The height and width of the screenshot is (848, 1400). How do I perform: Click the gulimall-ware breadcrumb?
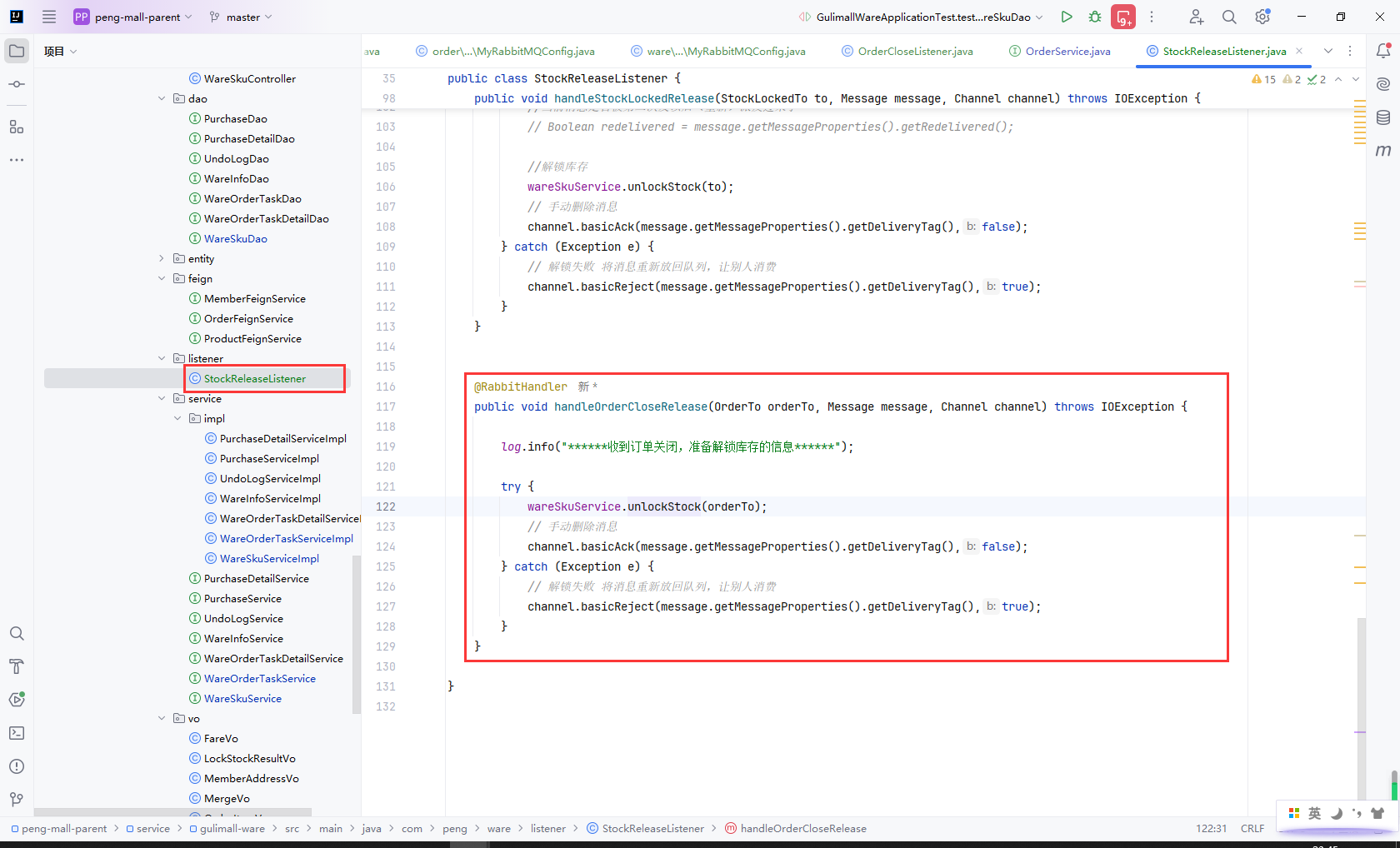coord(227,828)
